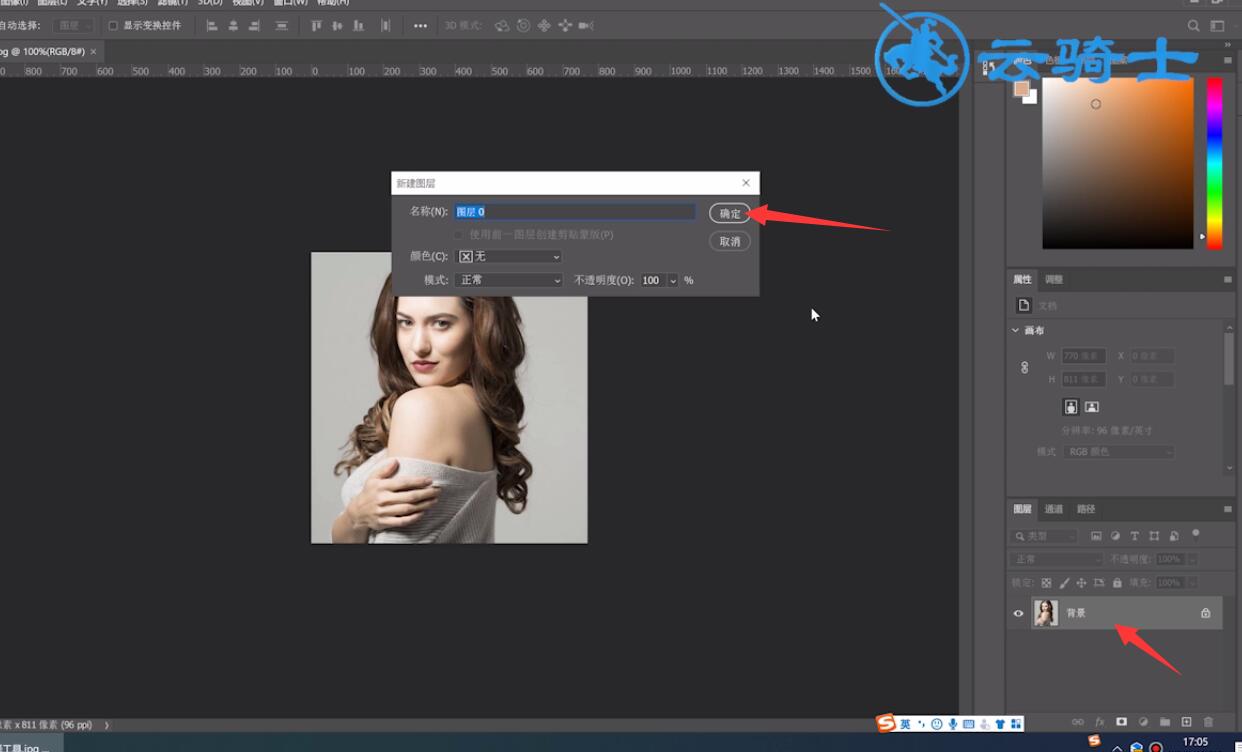Viewport: 1242px width, 752px height.
Task: Click the 3D pan object icon
Action: [544, 25]
